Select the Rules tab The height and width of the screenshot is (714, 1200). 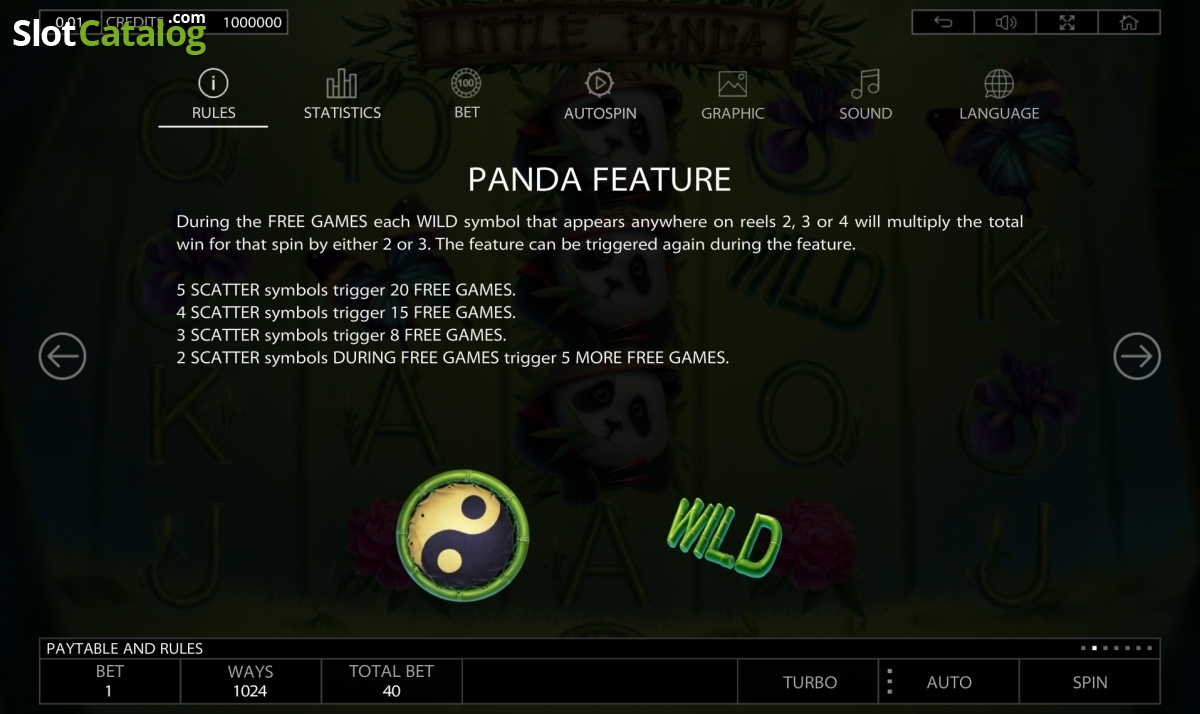pyautogui.click(x=213, y=96)
